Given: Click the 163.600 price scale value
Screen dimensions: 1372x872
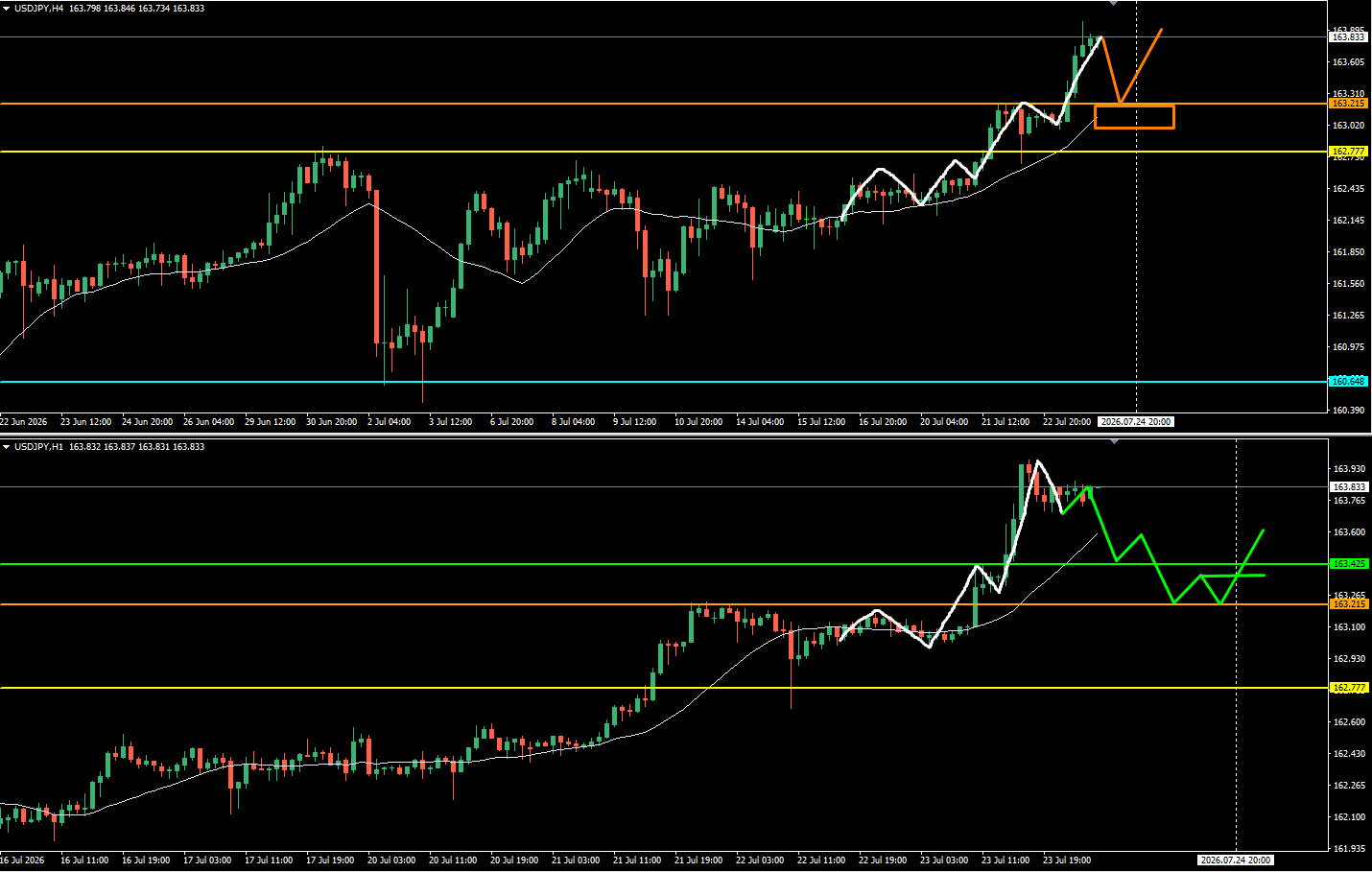Looking at the screenshot, I should click(x=1348, y=532).
